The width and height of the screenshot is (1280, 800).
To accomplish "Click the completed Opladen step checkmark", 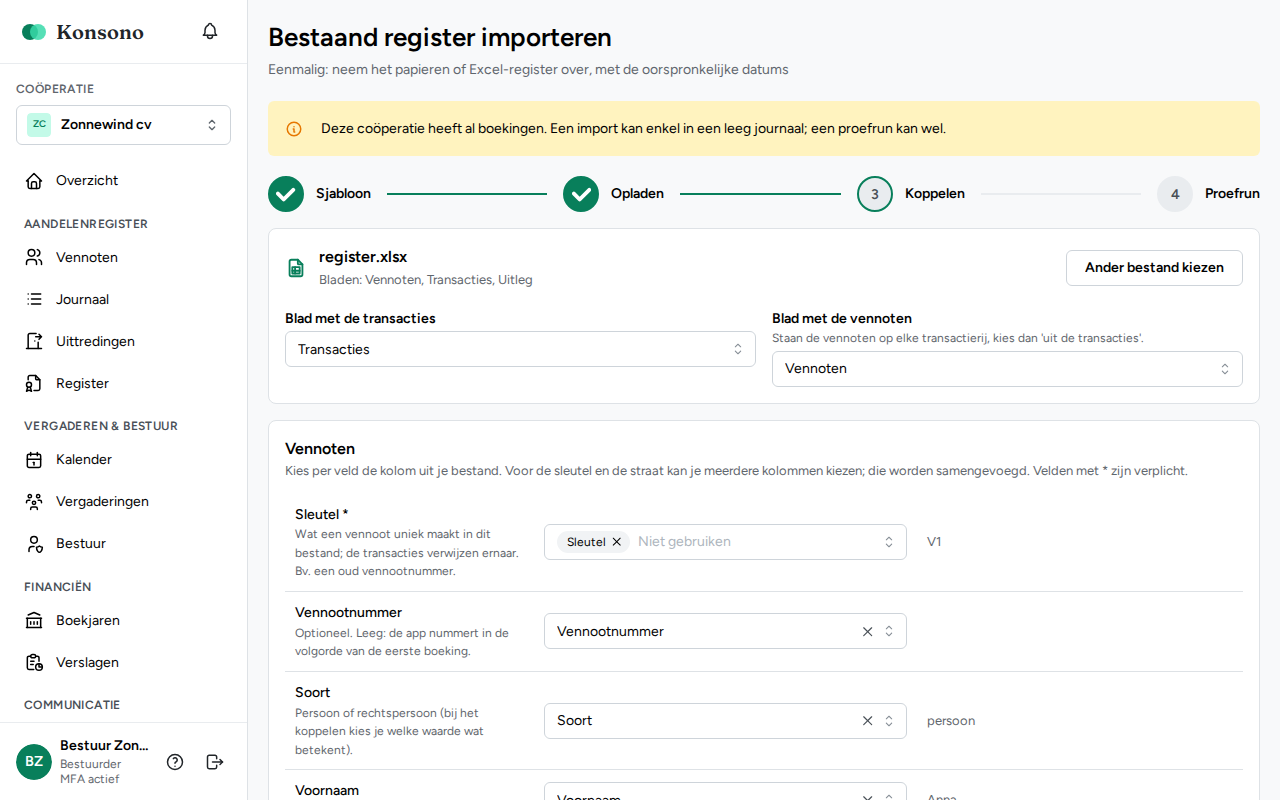I will 581,194.
